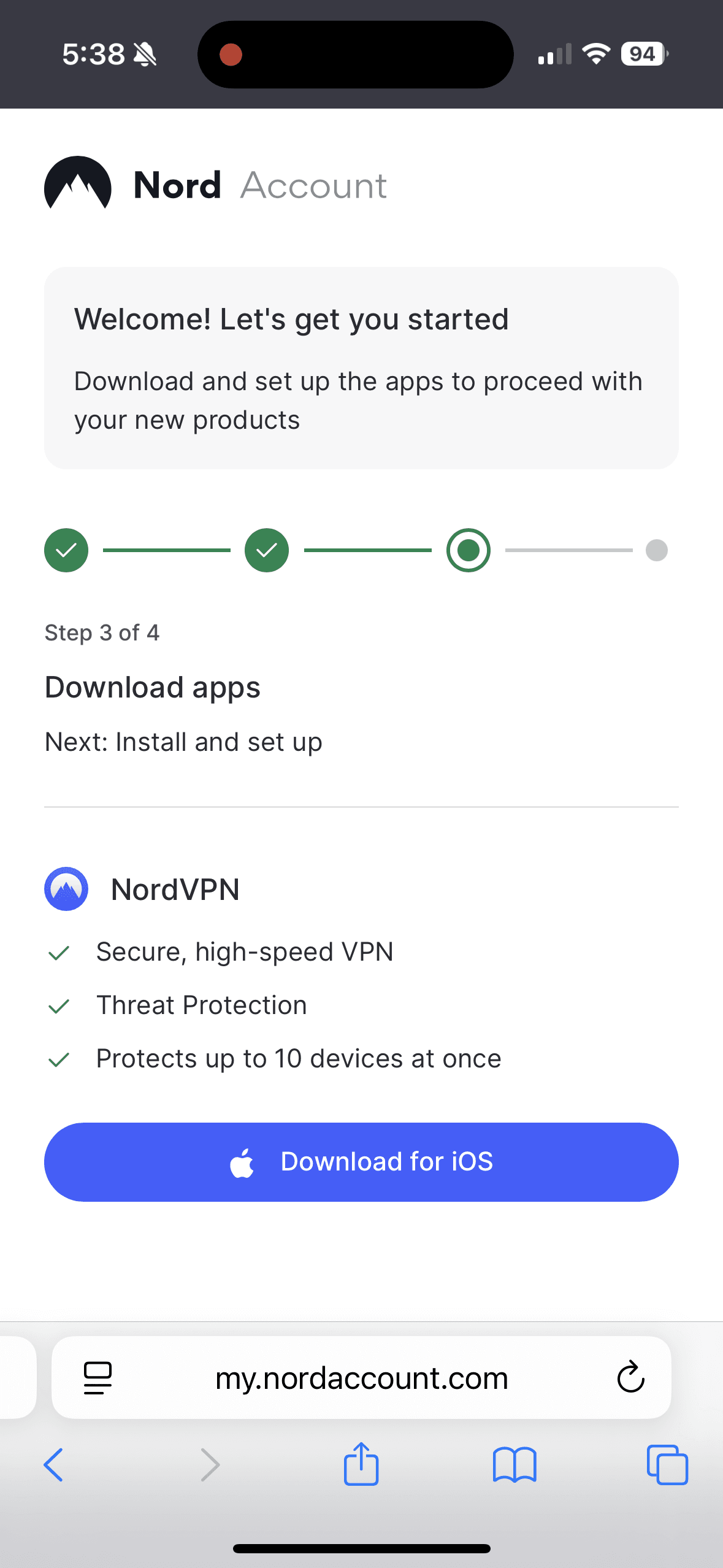The image size is (723, 1568).
Task: Reload the page with the refresh icon
Action: tap(630, 1378)
